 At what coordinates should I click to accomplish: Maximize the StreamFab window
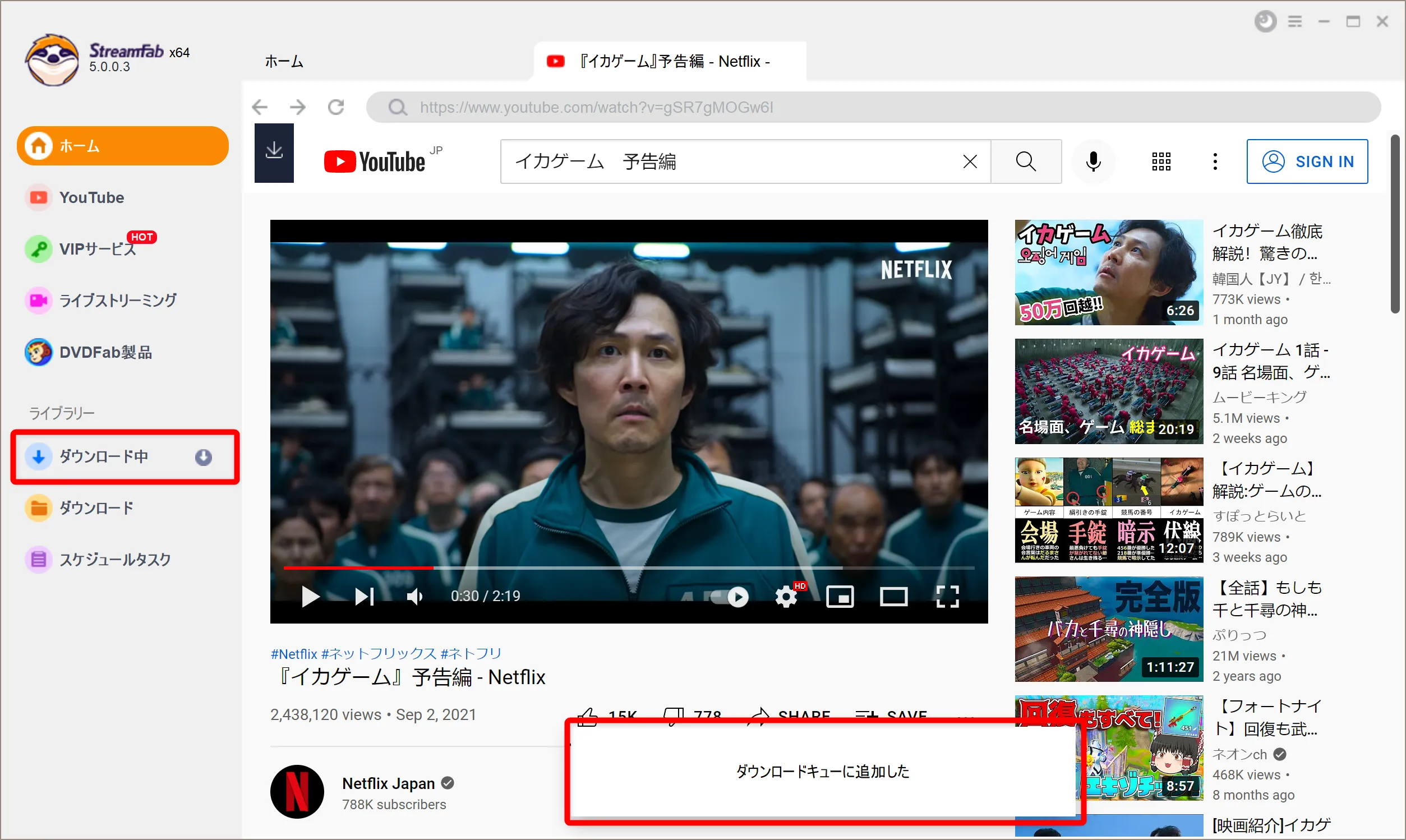click(1353, 21)
